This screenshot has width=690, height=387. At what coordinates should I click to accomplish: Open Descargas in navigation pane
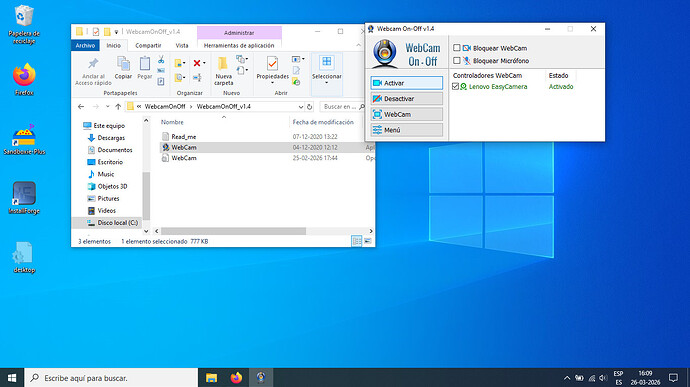[111, 138]
